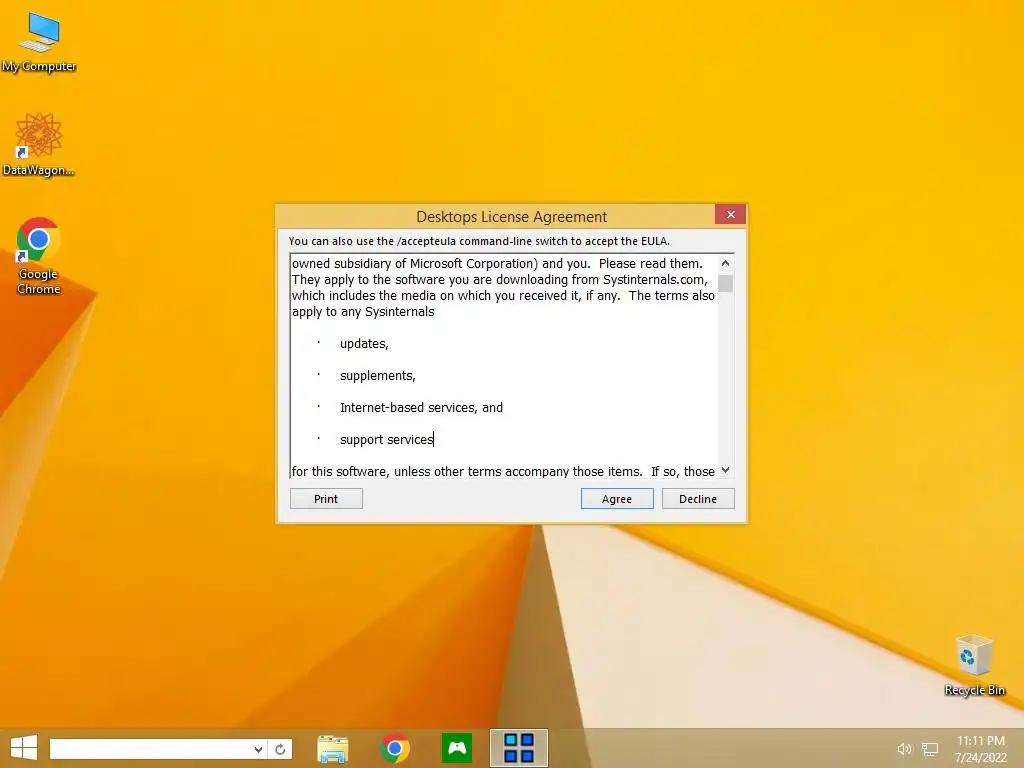Select the Recycle Bin desktop icon
The height and width of the screenshot is (768, 1024).
click(974, 665)
